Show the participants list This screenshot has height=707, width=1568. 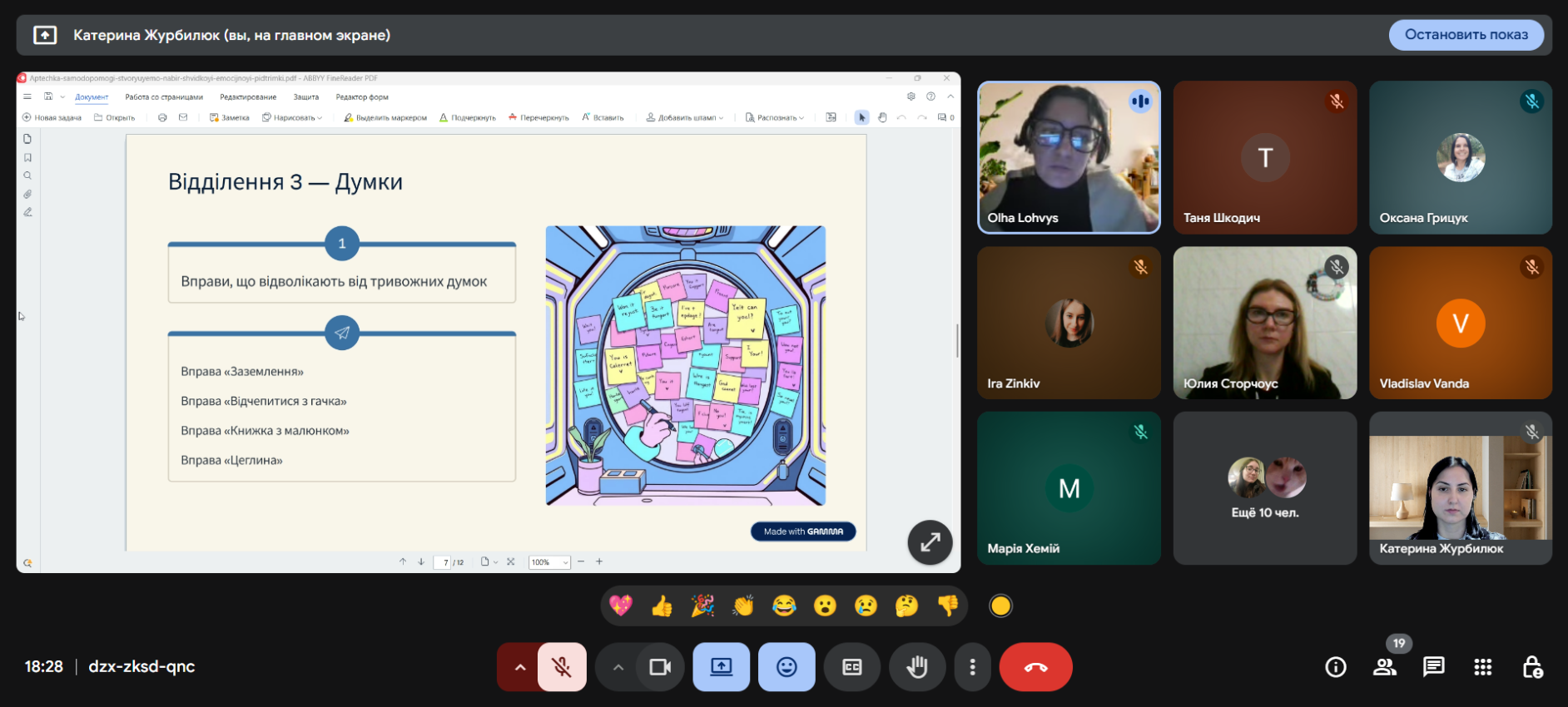(x=1385, y=667)
